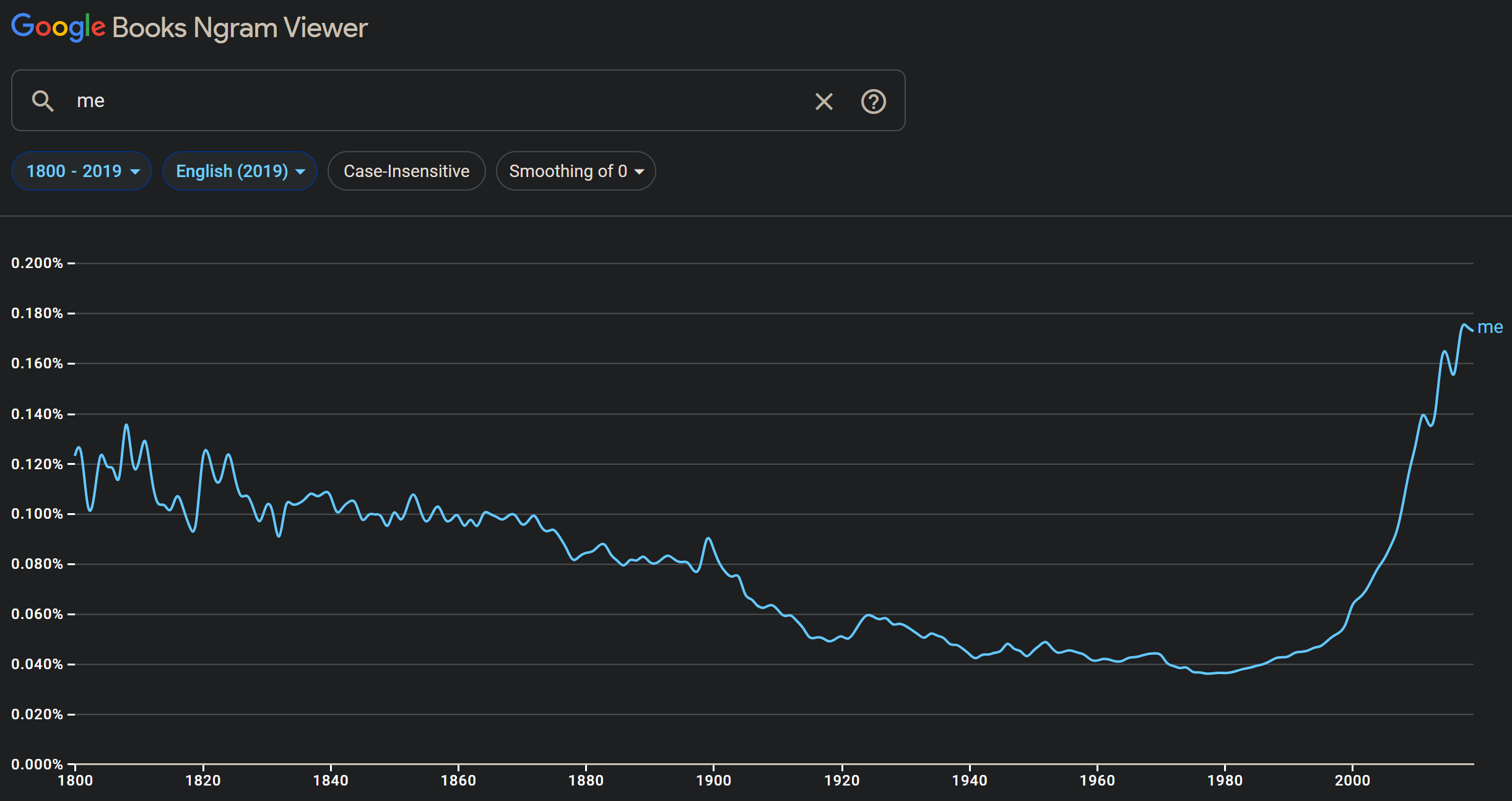The height and width of the screenshot is (801, 1512).
Task: Click the 0.140% y-axis label
Action: coord(37,414)
